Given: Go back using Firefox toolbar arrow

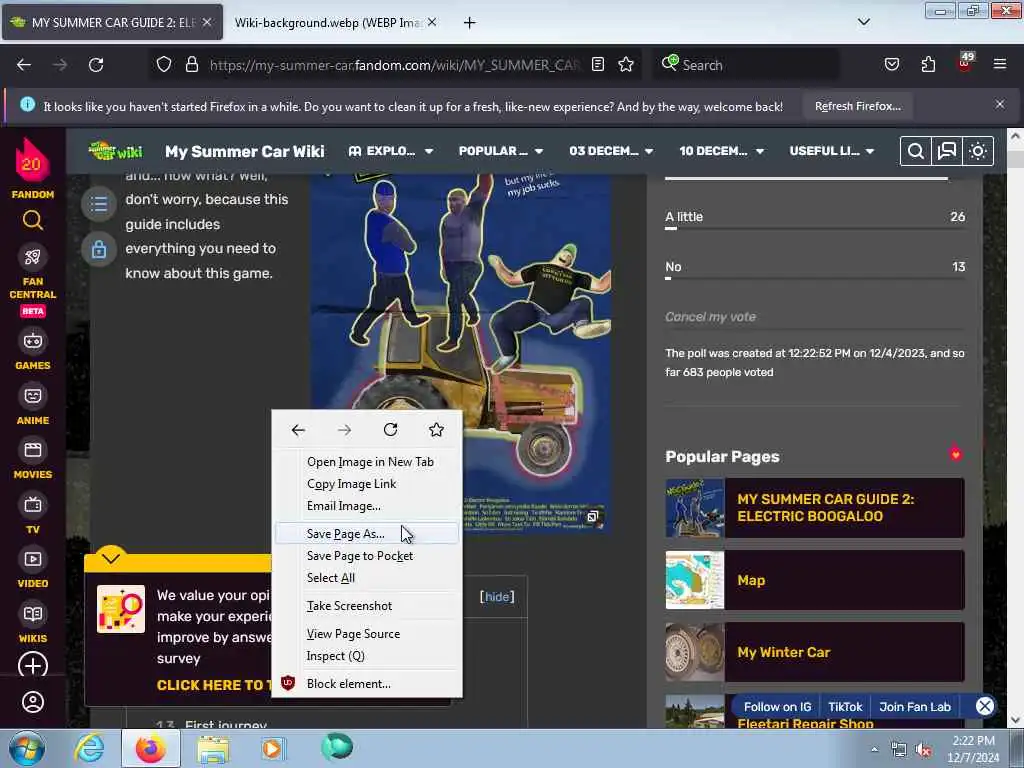Looking at the screenshot, I should pyautogui.click(x=24, y=64).
